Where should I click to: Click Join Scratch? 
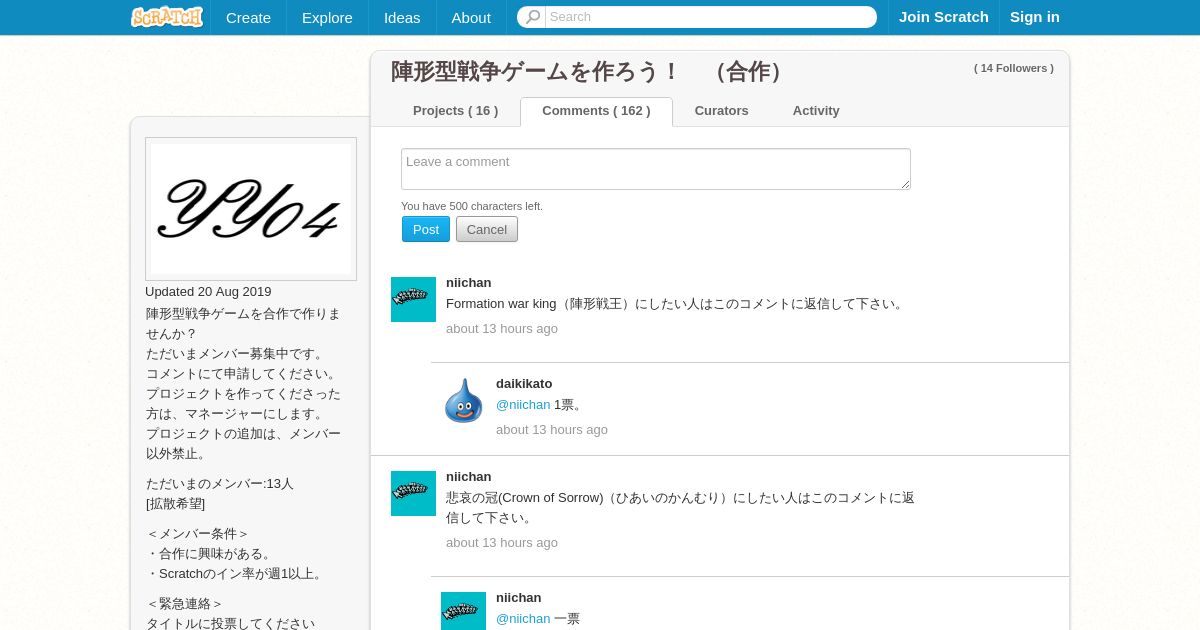pos(944,17)
